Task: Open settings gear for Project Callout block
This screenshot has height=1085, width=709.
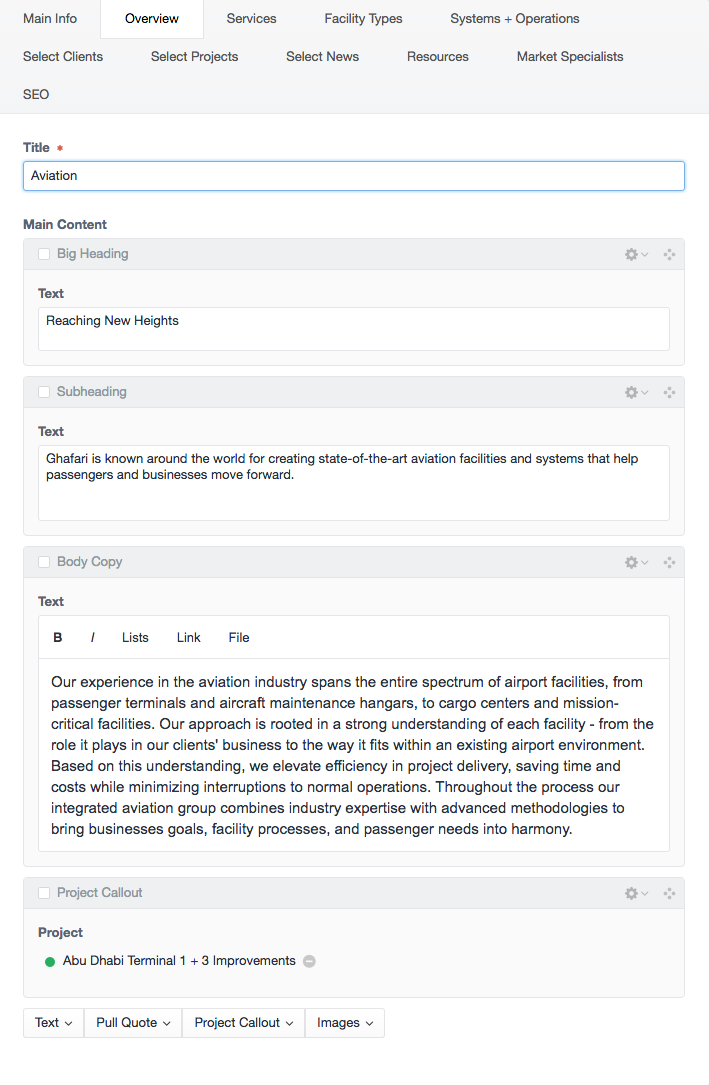Action: point(636,893)
